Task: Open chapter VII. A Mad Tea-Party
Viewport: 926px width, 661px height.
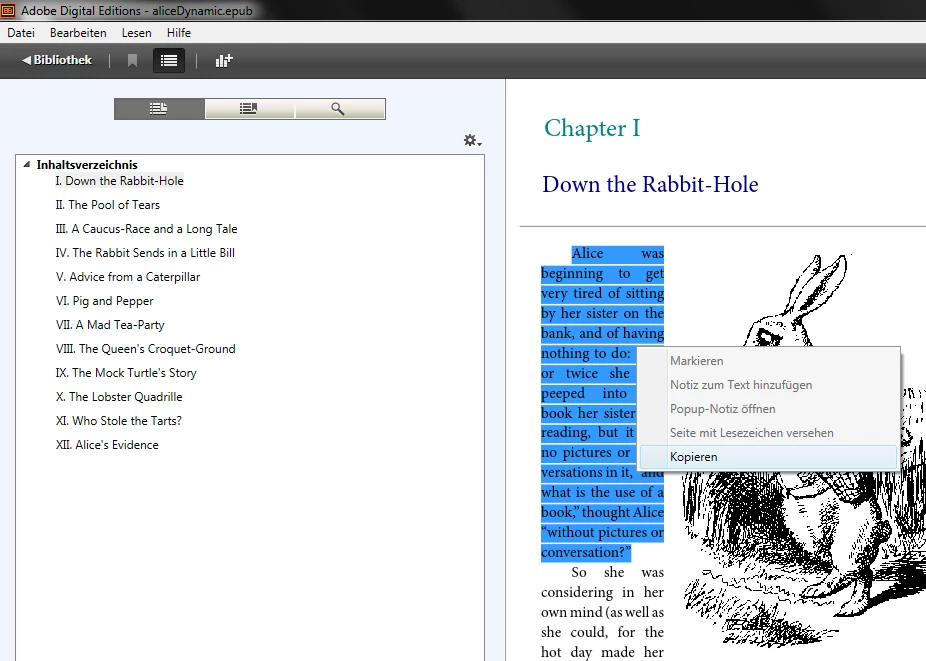Action: tap(110, 325)
